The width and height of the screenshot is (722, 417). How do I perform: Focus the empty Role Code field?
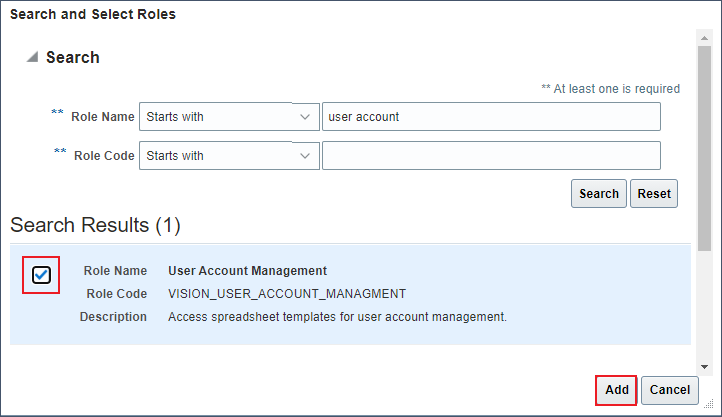(x=490, y=156)
